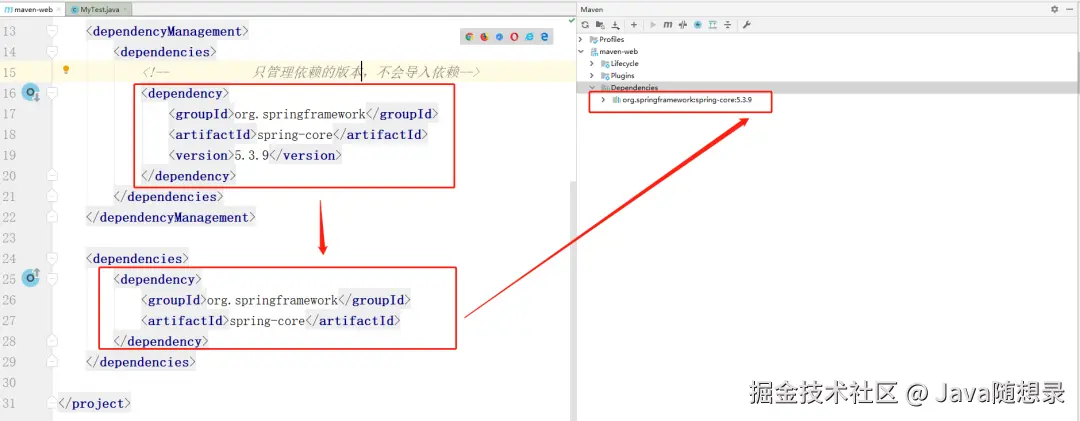Viewport: 1080px width, 421px height.
Task: Collapse the maven-web project node
Action: [x=581, y=52]
